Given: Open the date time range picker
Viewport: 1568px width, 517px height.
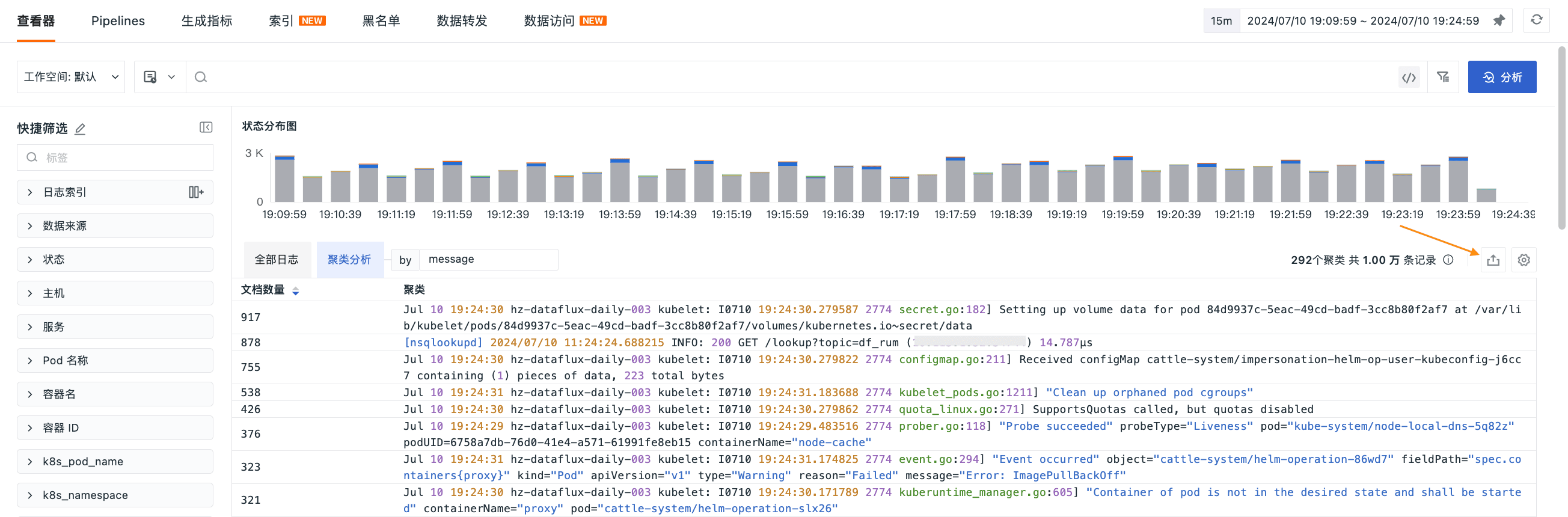Looking at the screenshot, I should pyautogui.click(x=1363, y=20).
